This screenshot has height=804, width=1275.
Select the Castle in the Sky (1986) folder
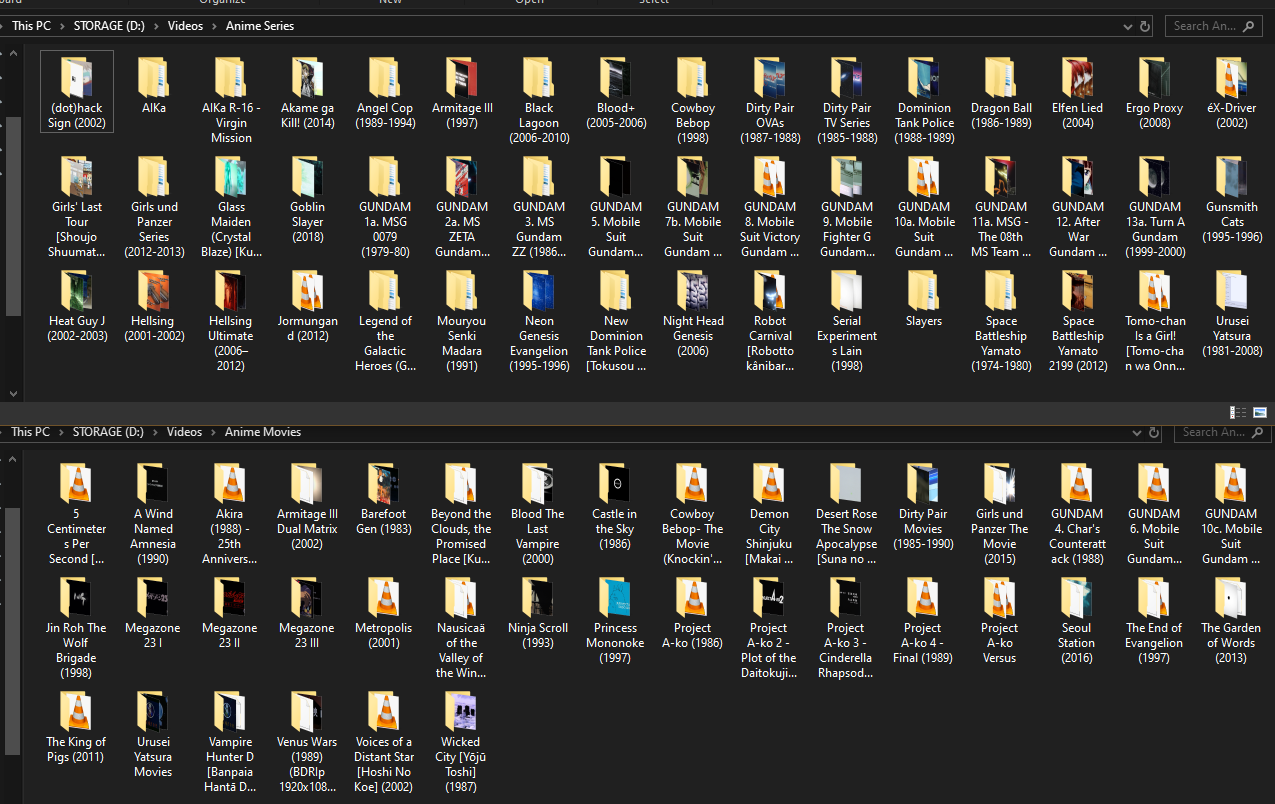[x=615, y=505]
